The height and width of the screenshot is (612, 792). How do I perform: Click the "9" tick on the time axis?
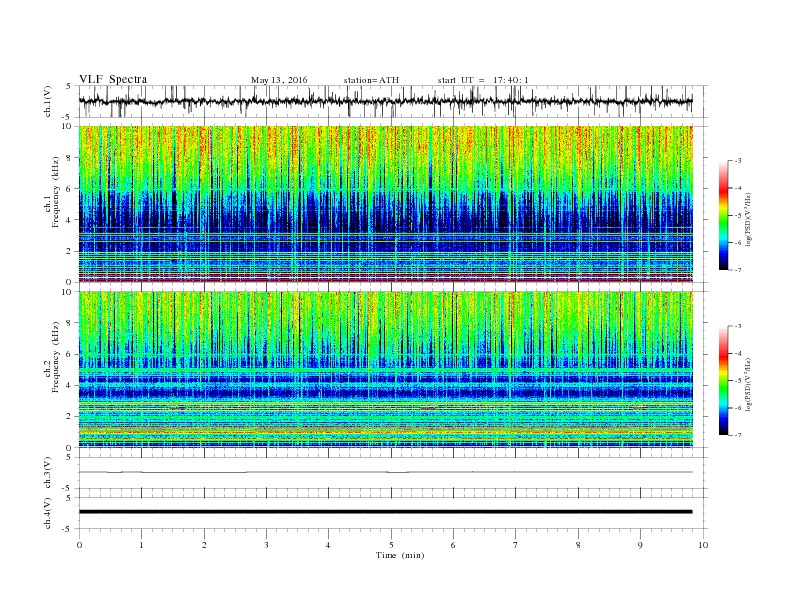(x=640, y=545)
